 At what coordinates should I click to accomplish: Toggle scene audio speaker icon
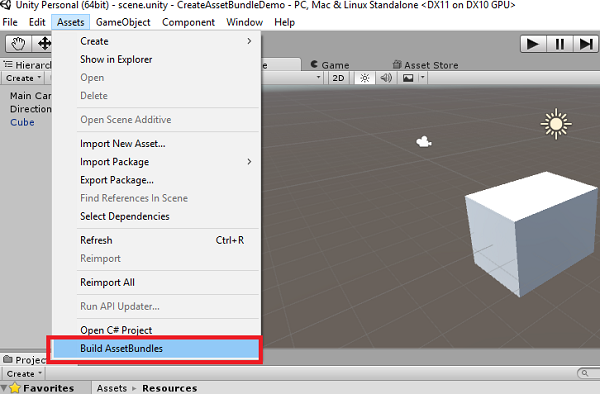click(386, 78)
